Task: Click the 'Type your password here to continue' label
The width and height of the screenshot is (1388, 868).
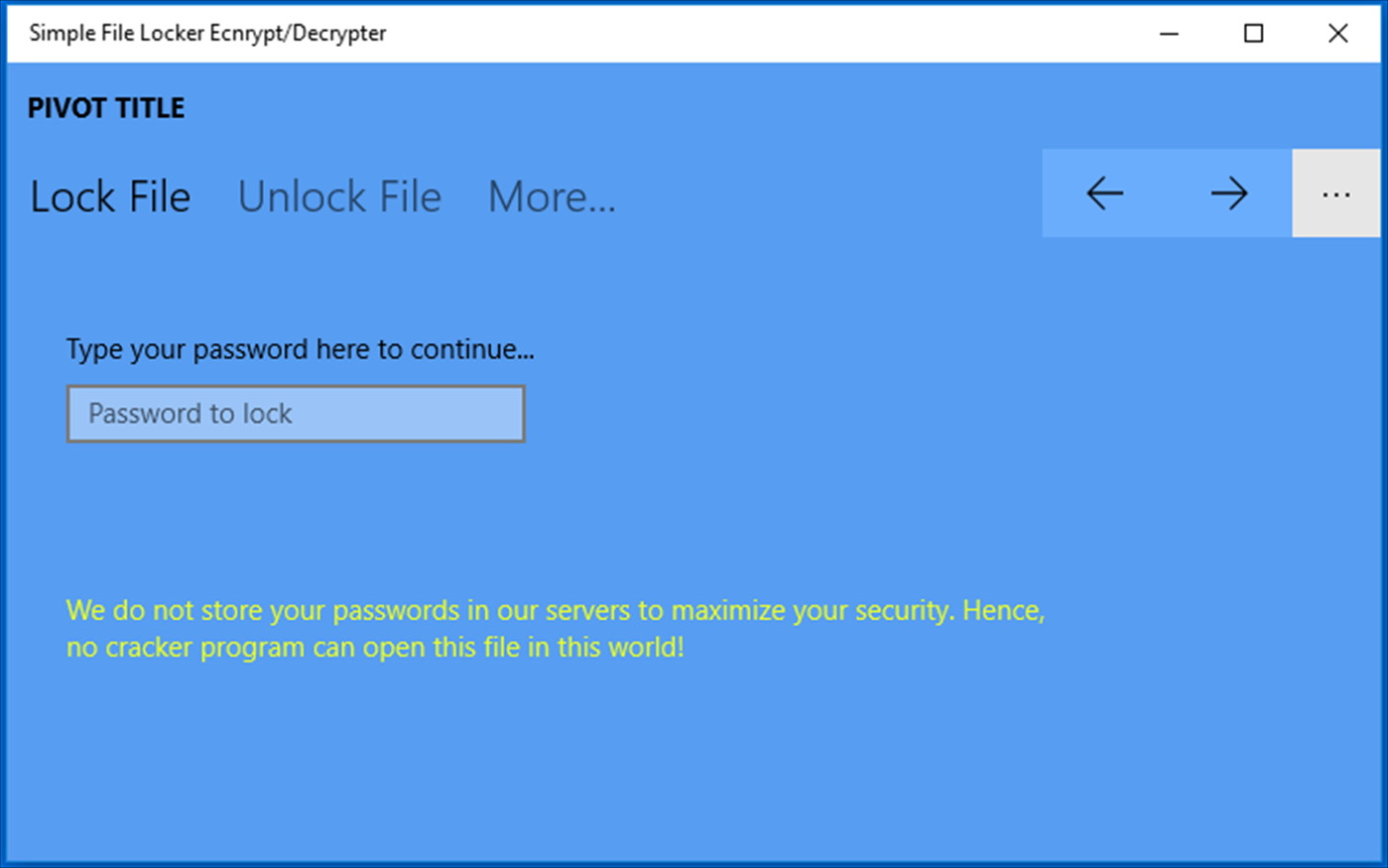Action: pos(300,349)
